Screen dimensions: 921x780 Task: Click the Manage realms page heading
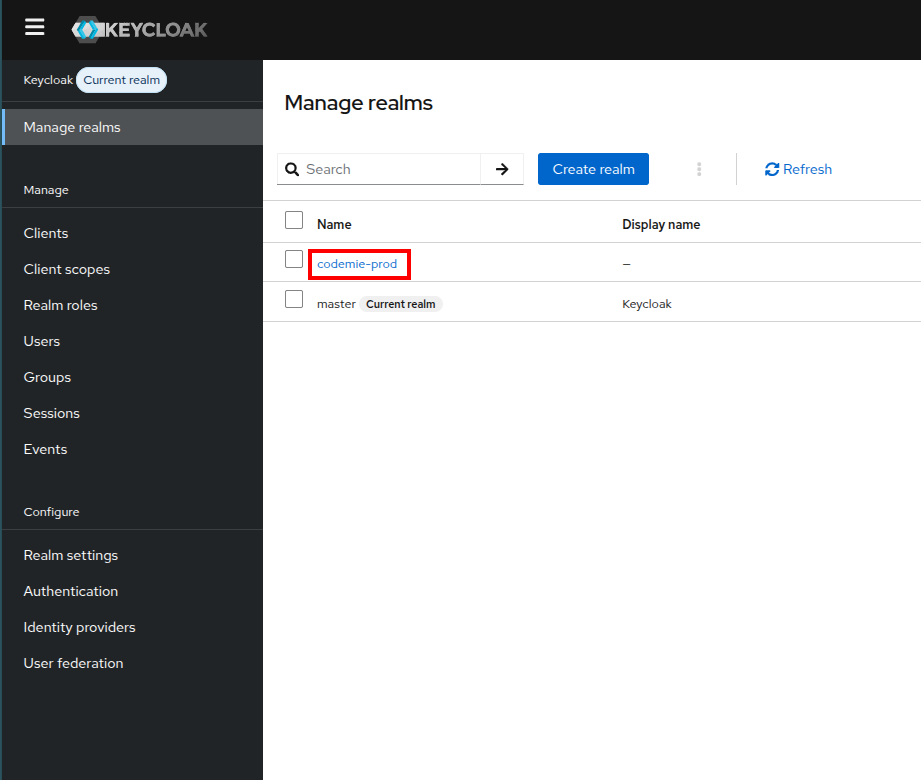point(358,103)
